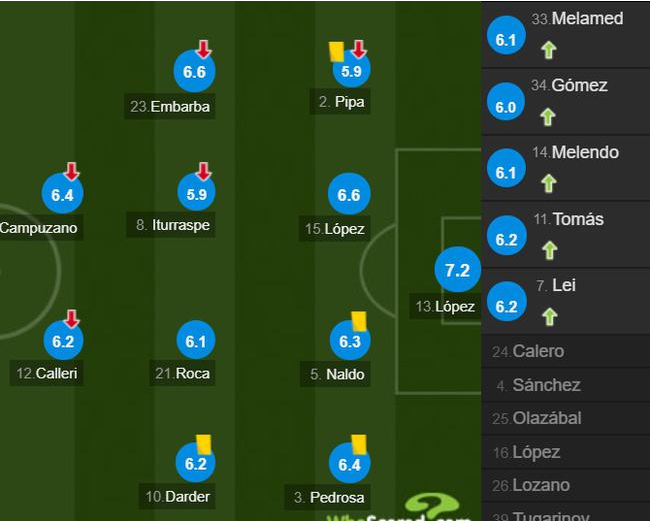Viewport: 650px width, 521px height.
Task: Click the red substitution arrow on Iturraspe
Action: [203, 171]
